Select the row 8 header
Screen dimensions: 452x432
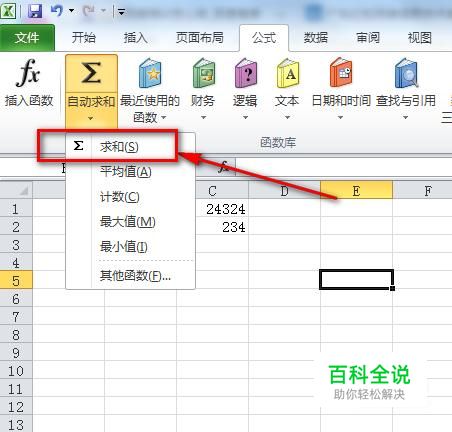16,335
